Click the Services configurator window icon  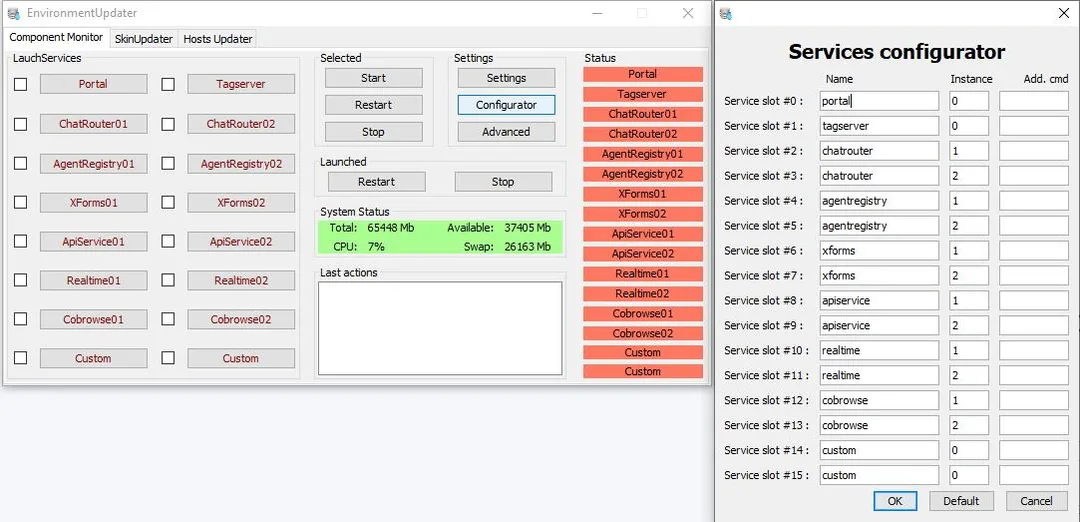click(725, 12)
